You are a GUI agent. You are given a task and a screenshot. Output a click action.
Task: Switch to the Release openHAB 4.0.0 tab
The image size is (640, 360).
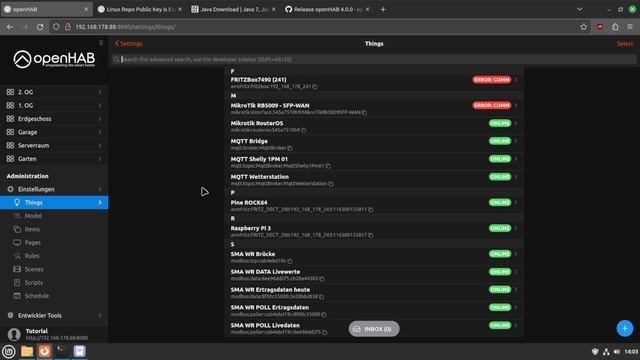pyautogui.click(x=327, y=9)
